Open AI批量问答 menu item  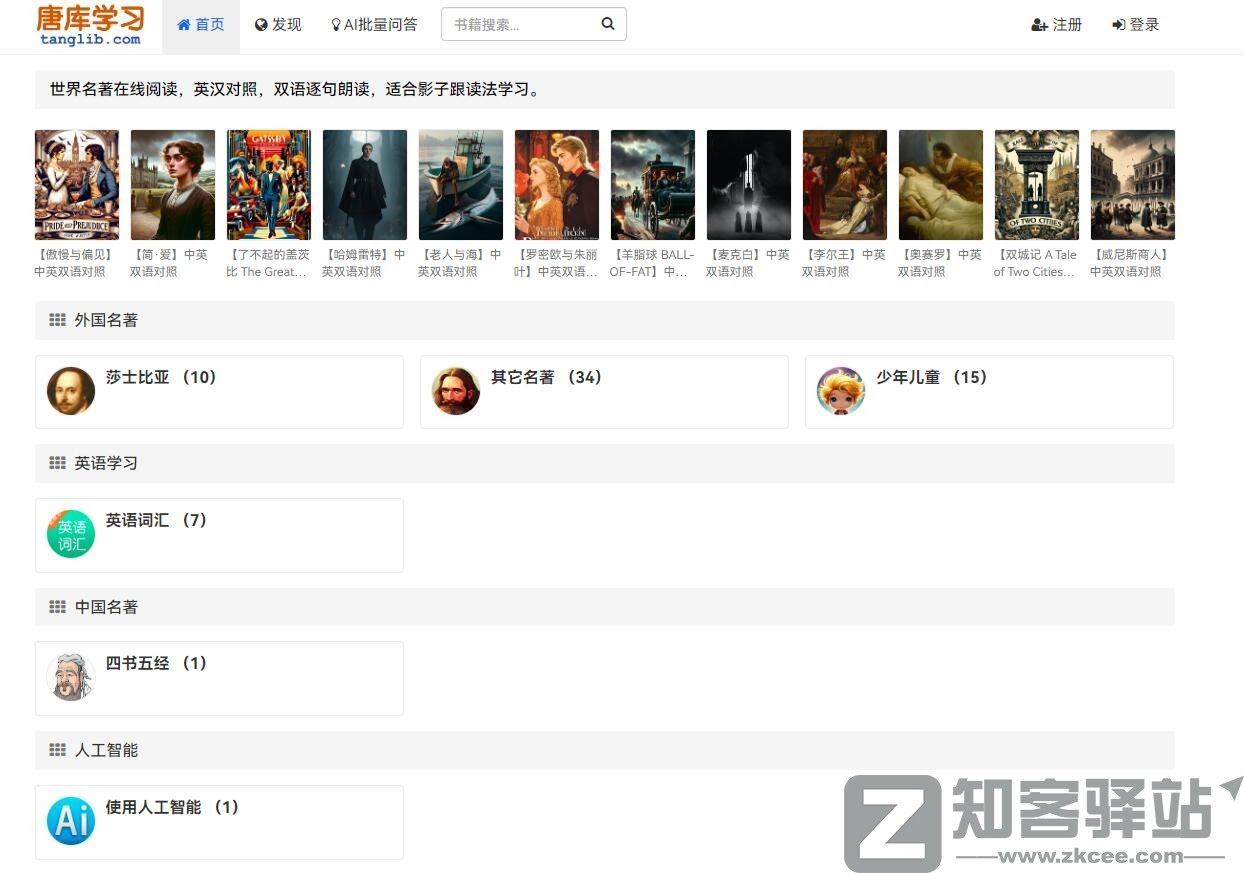374,25
